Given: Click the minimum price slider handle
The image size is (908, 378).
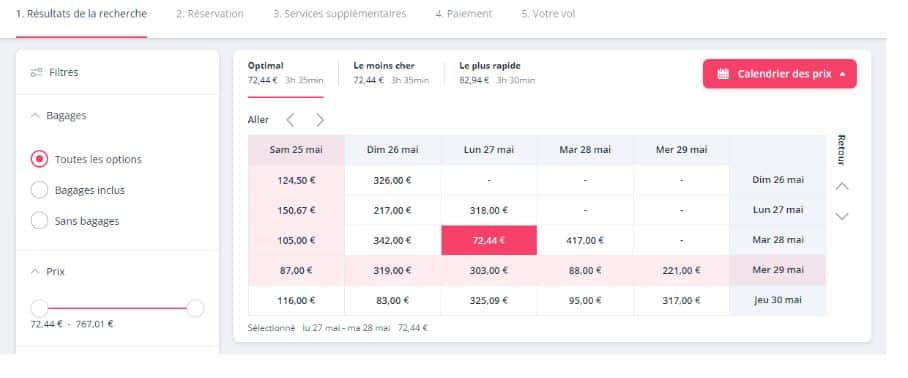Looking at the screenshot, I should click(x=39, y=309).
